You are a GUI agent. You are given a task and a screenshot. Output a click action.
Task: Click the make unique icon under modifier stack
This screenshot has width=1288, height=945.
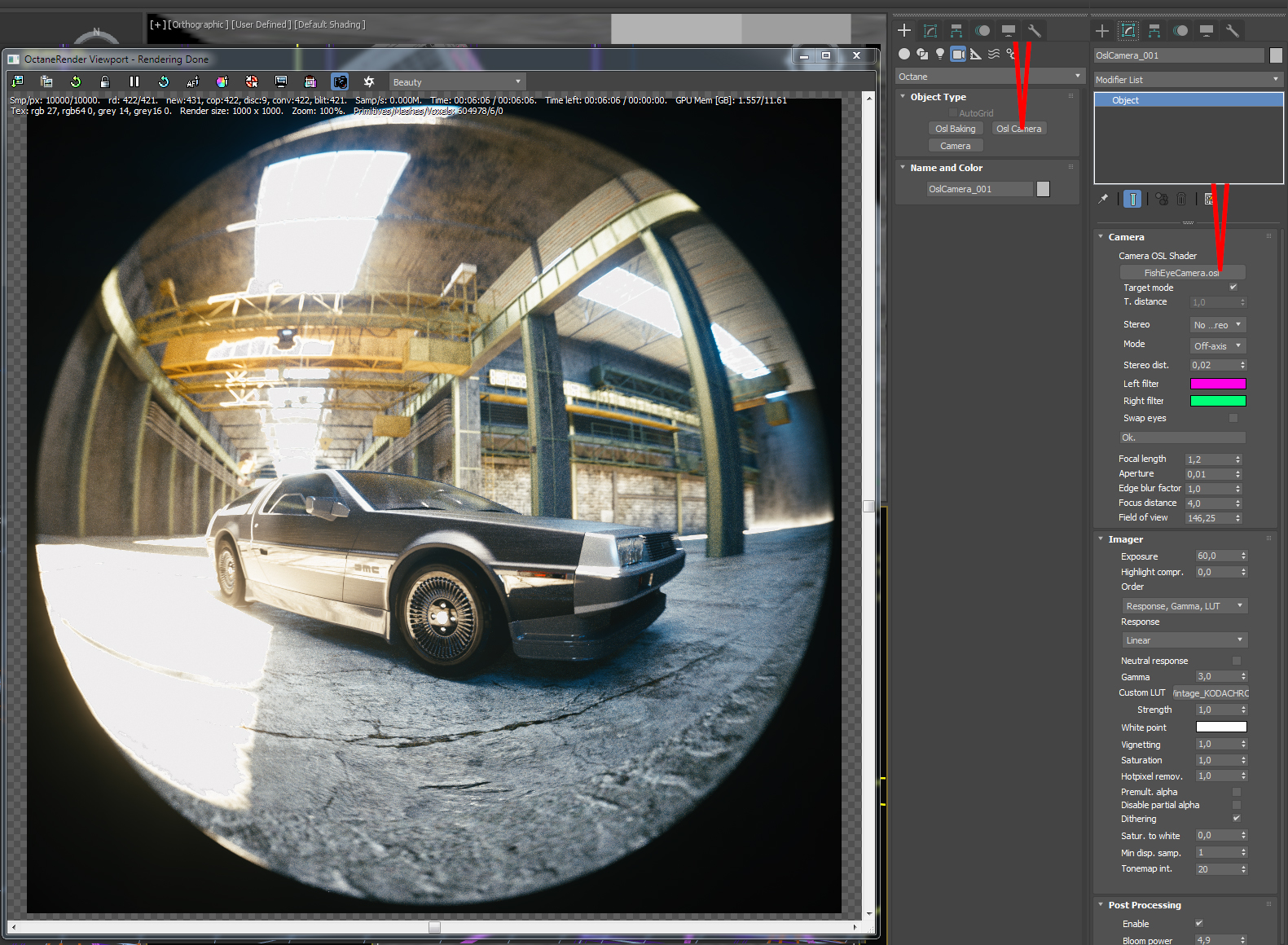click(x=1162, y=199)
